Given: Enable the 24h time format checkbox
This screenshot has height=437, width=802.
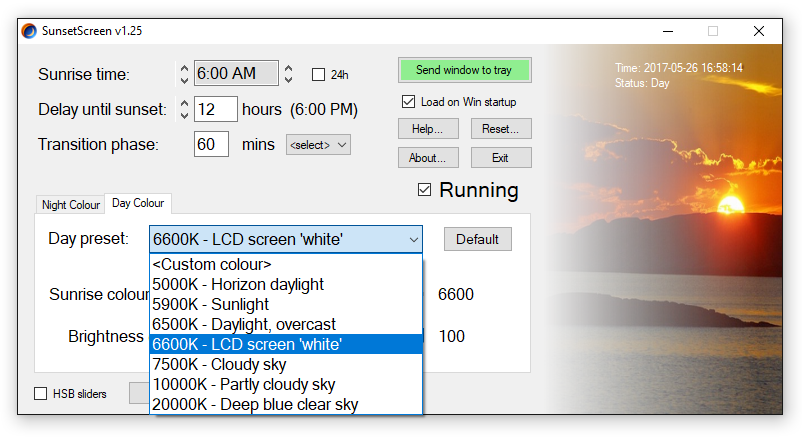Looking at the screenshot, I should click(318, 75).
